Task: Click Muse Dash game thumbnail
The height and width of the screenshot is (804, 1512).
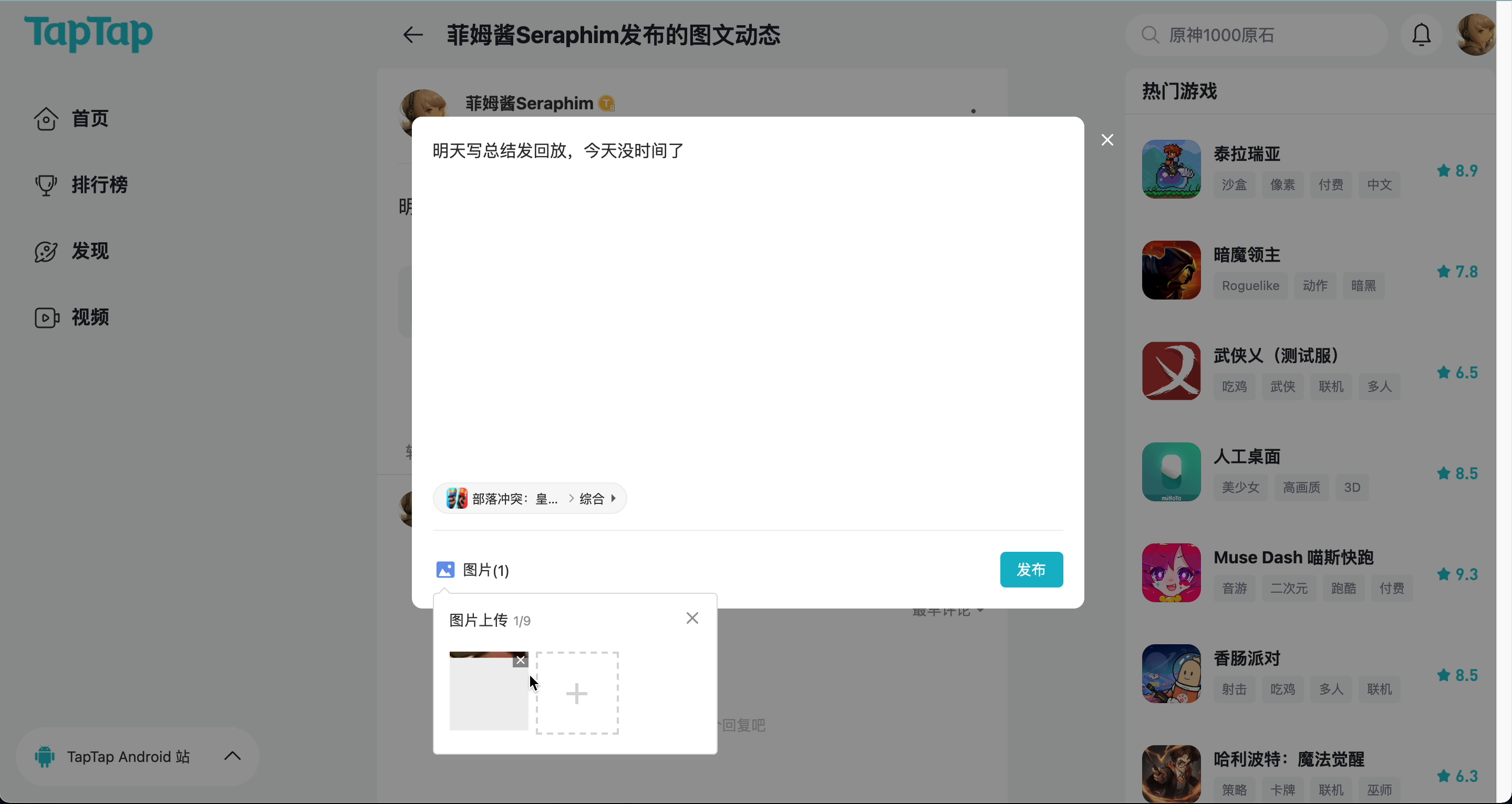Action: point(1171,573)
